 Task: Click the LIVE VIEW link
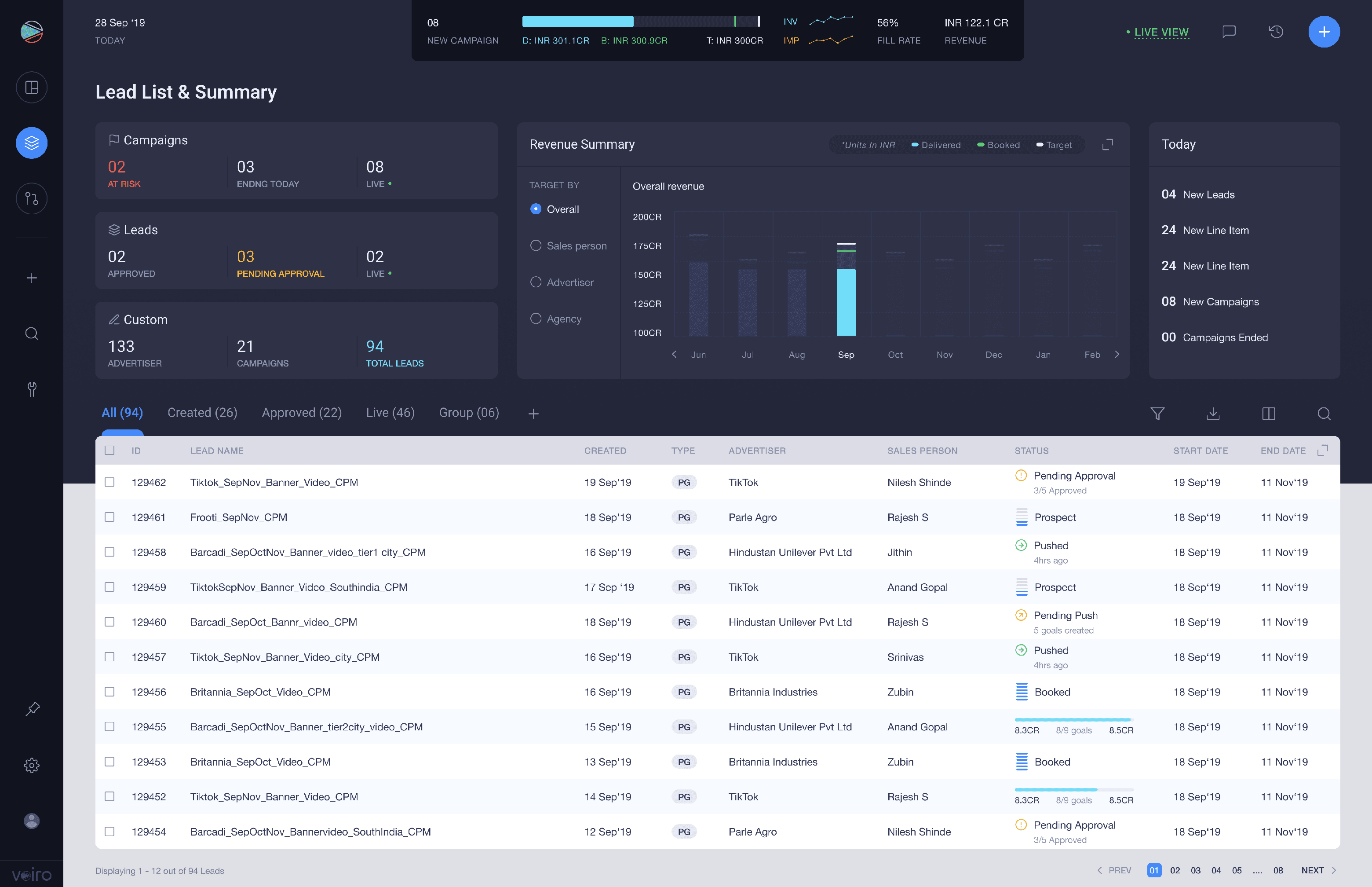pos(1161,32)
